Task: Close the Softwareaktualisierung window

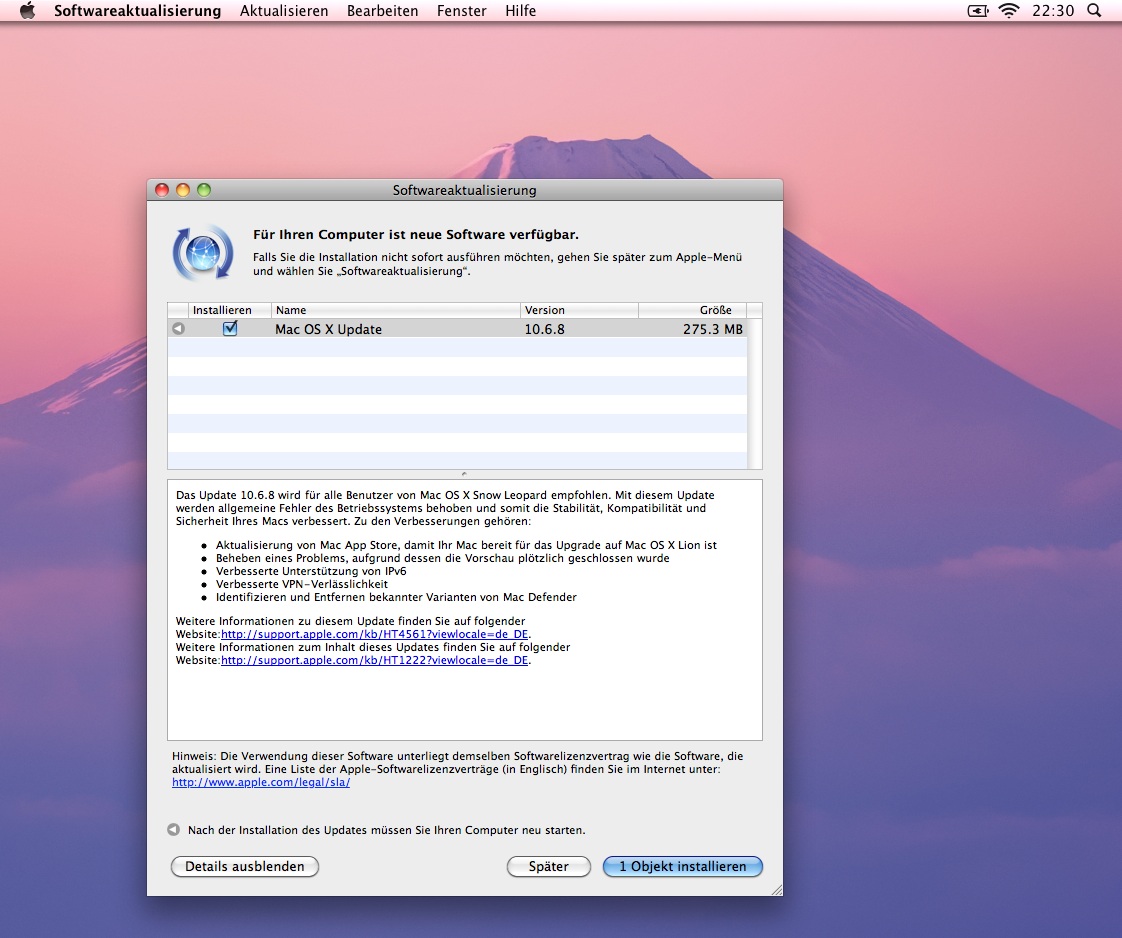Action: tap(162, 190)
